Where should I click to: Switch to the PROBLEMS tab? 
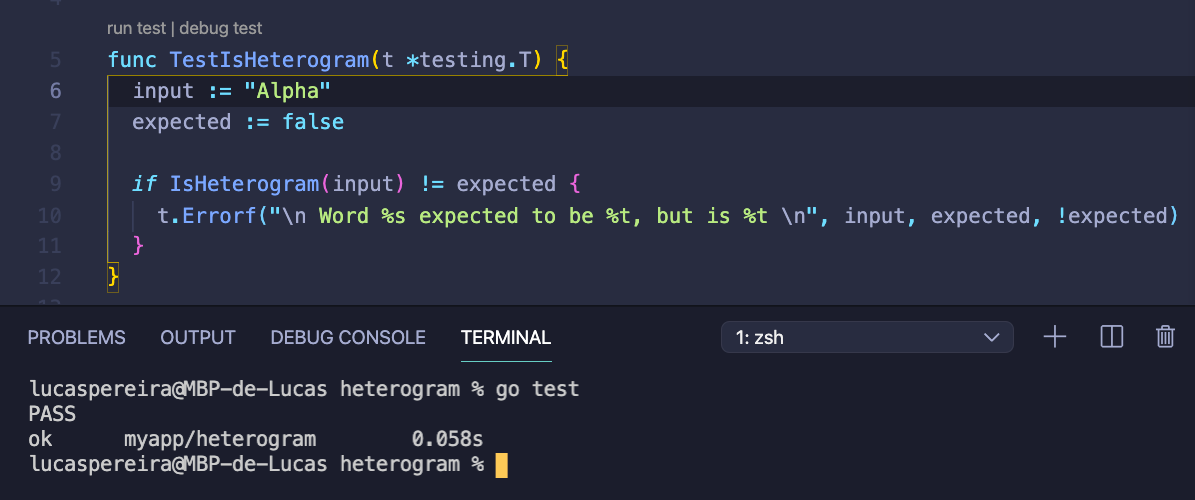pos(76,337)
